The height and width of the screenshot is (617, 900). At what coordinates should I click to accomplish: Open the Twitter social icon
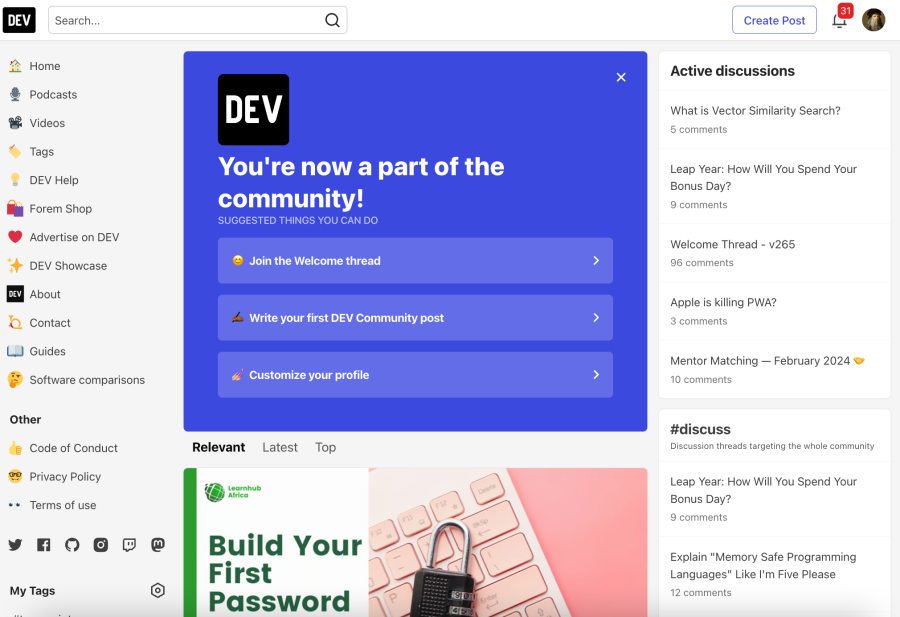[x=15, y=545]
